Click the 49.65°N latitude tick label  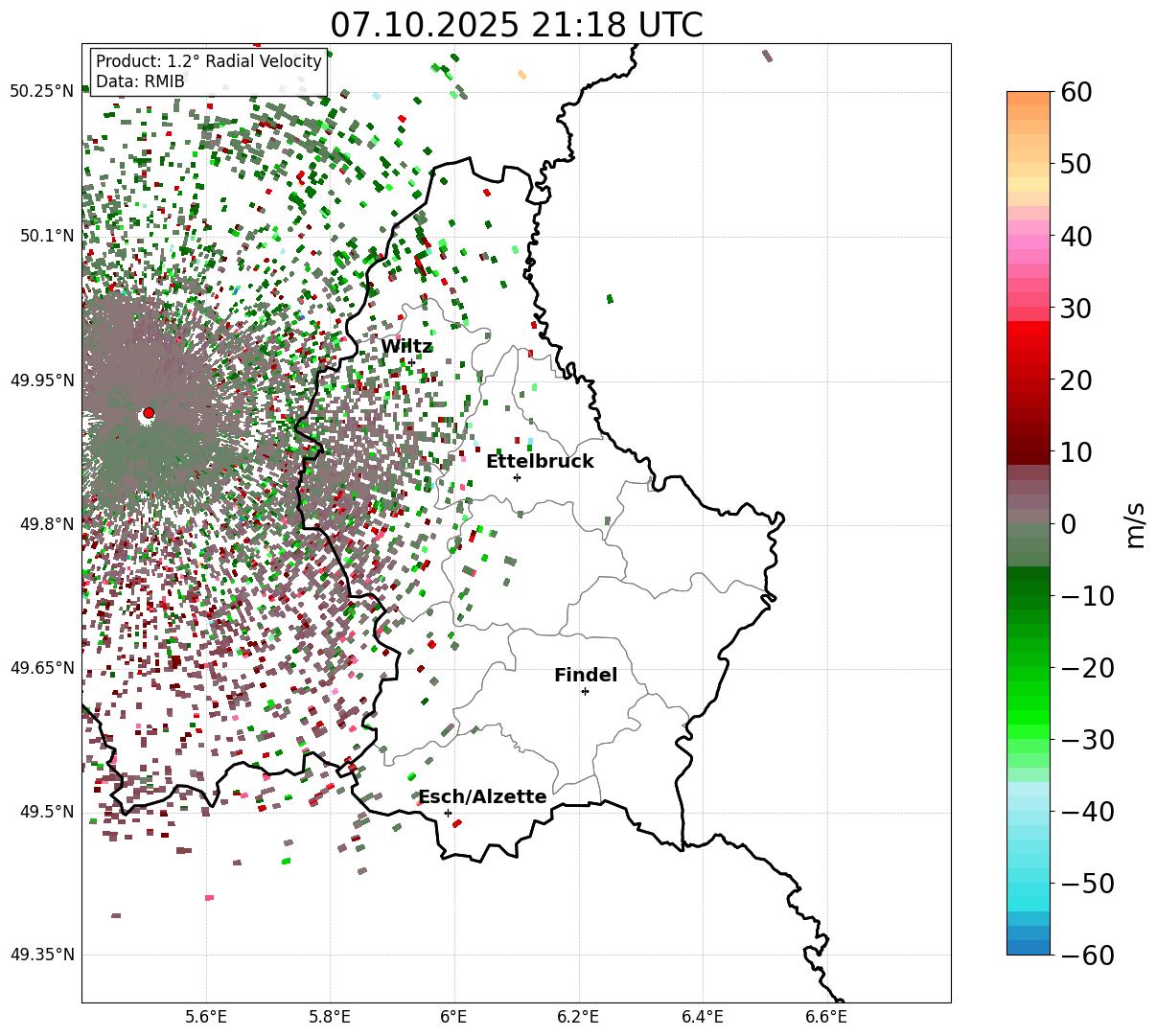coord(42,668)
